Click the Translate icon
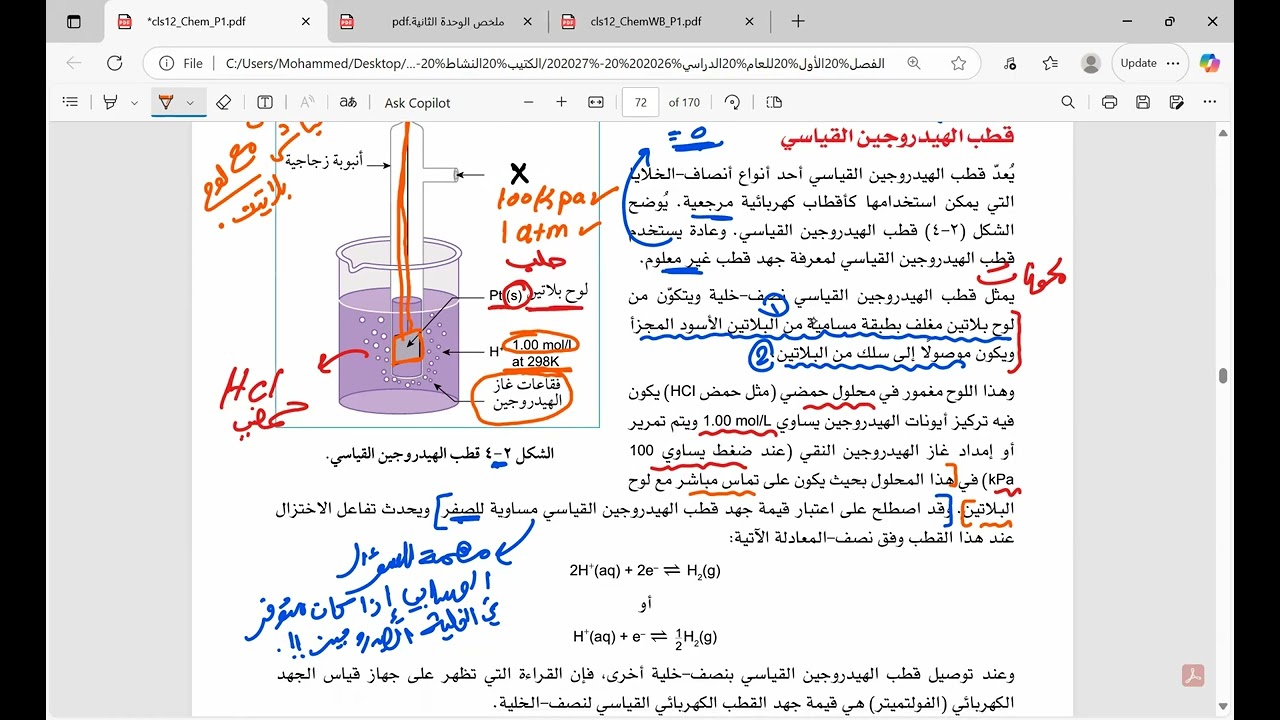Viewport: 1280px width, 720px height. coord(348,102)
